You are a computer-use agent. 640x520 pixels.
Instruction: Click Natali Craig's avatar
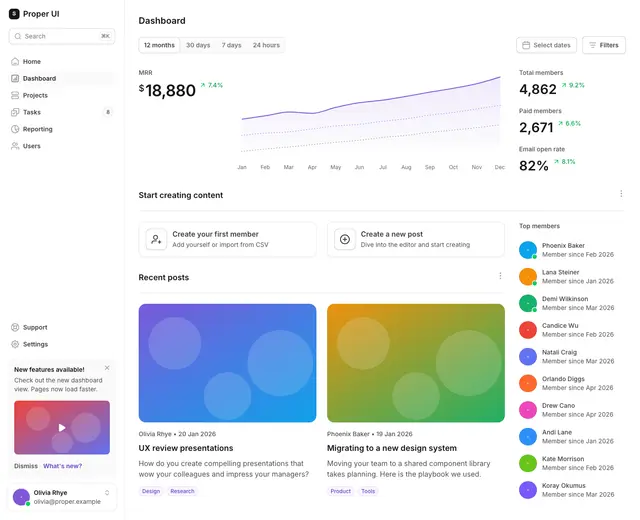point(528,356)
